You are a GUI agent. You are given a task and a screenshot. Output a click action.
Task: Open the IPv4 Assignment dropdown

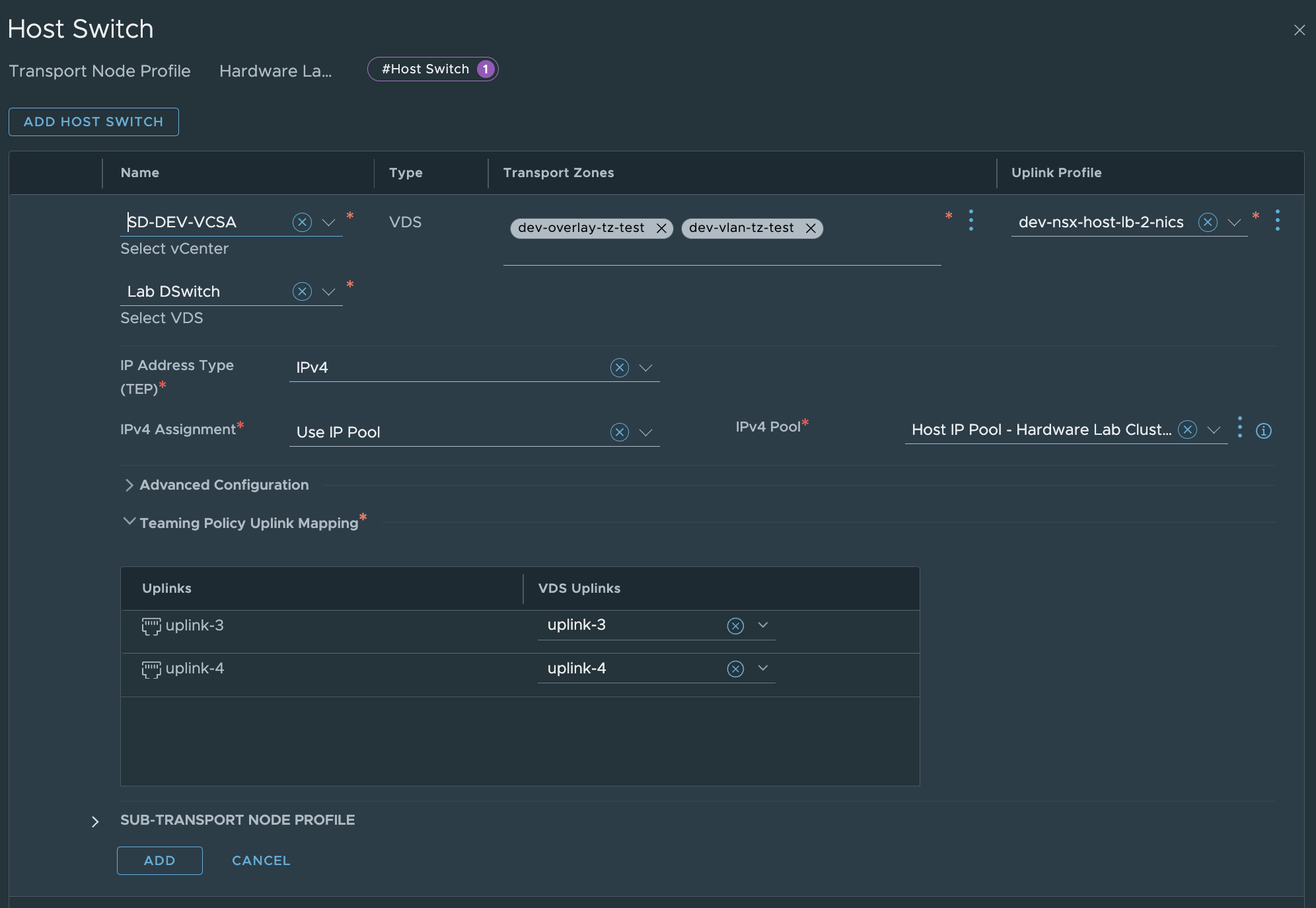[x=645, y=433]
